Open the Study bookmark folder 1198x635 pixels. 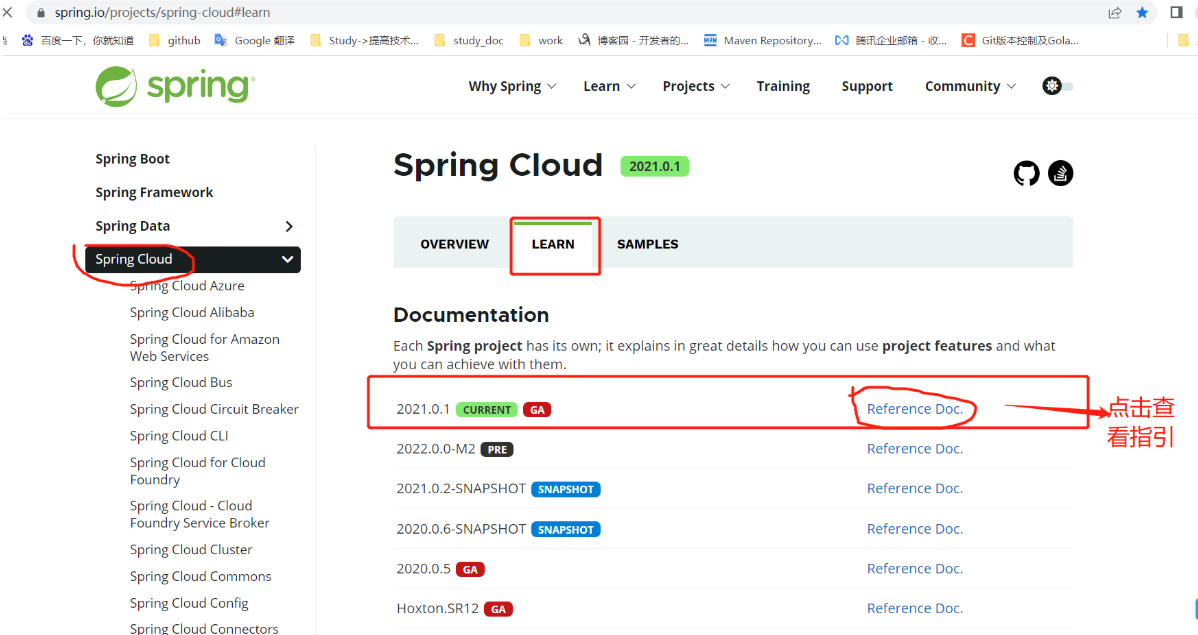click(364, 40)
